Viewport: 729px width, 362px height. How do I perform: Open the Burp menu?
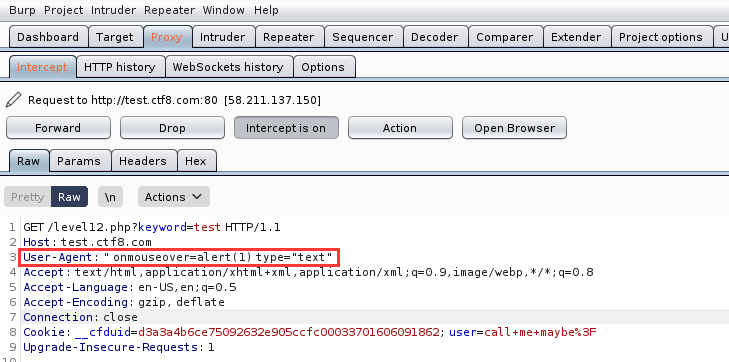[x=22, y=10]
